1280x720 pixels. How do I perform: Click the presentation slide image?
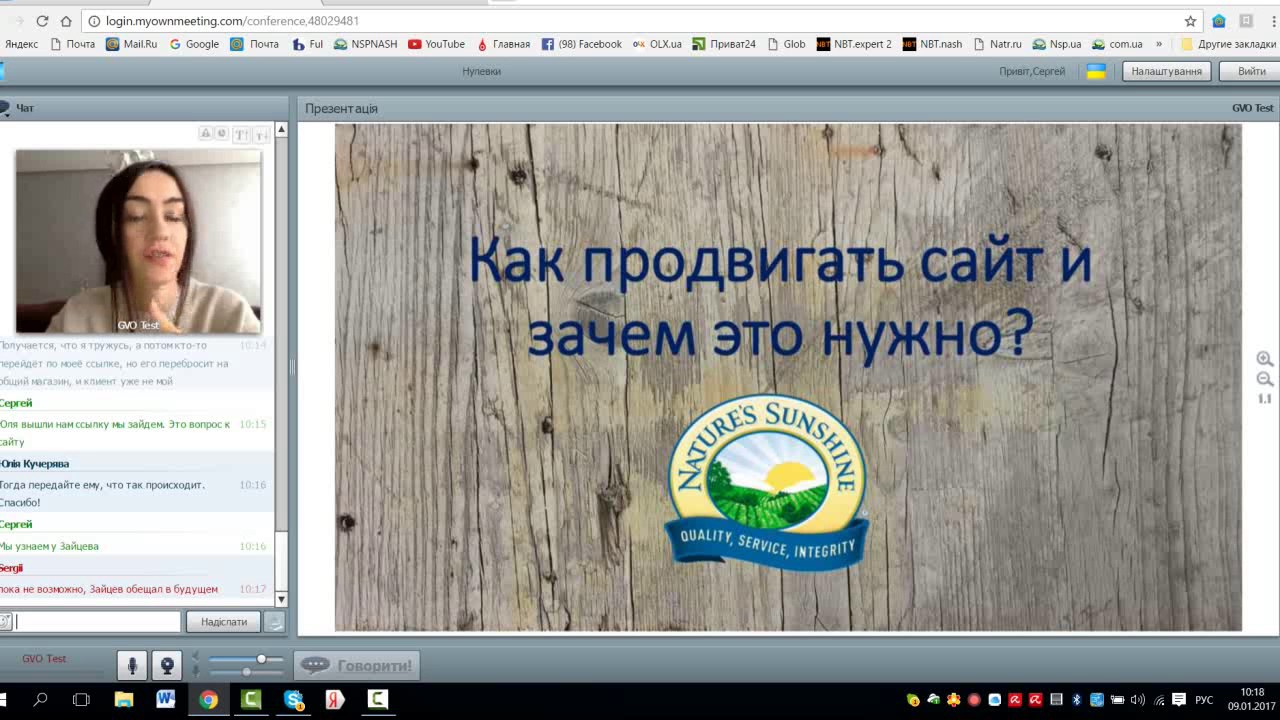tap(788, 377)
